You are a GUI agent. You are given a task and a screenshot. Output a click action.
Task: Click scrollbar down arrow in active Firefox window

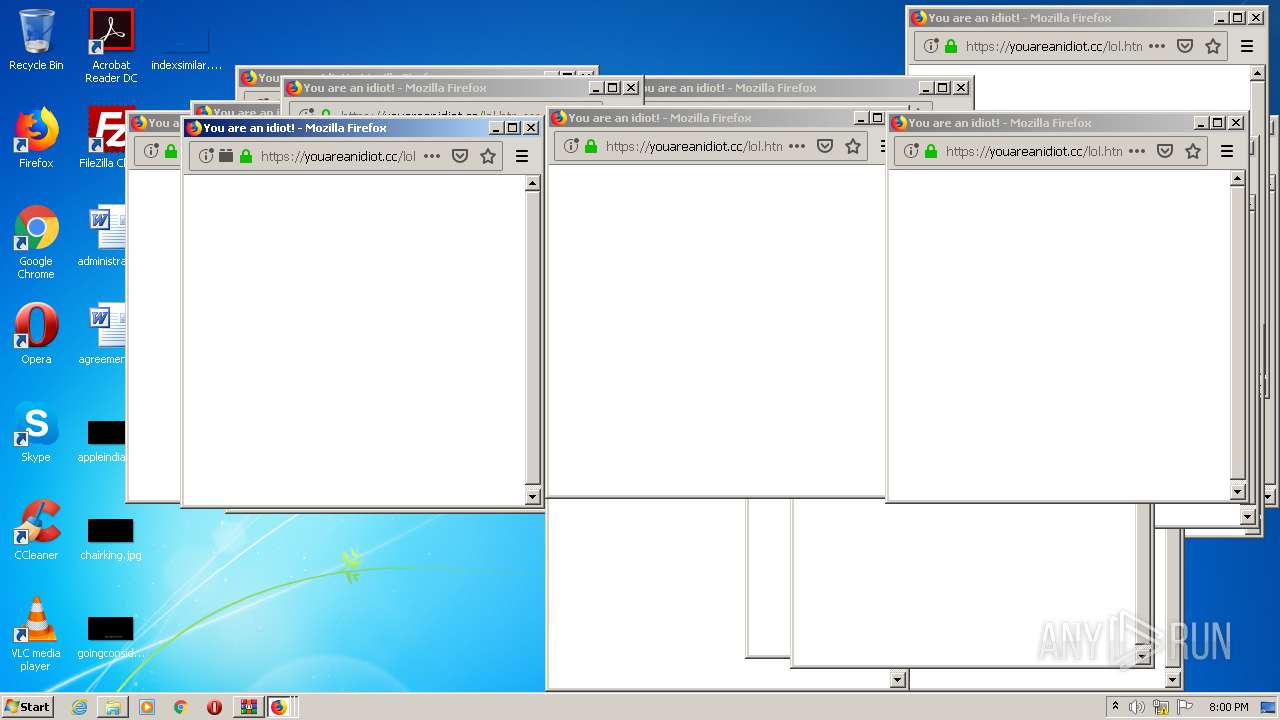tap(533, 497)
